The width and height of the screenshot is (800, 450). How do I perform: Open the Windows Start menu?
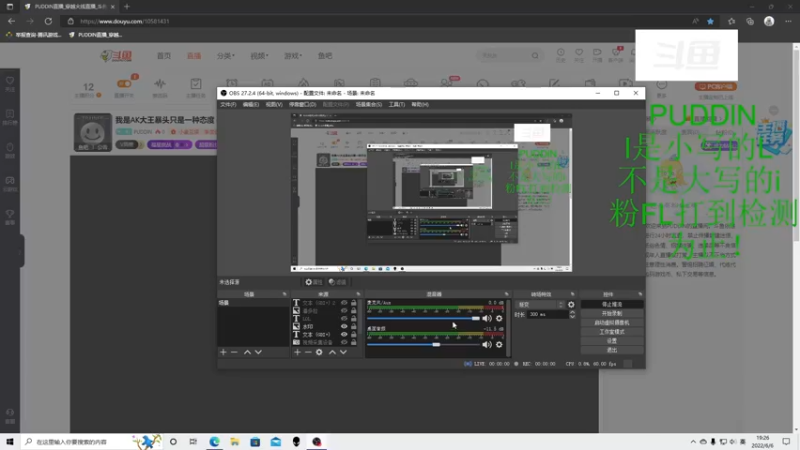[x=10, y=442]
